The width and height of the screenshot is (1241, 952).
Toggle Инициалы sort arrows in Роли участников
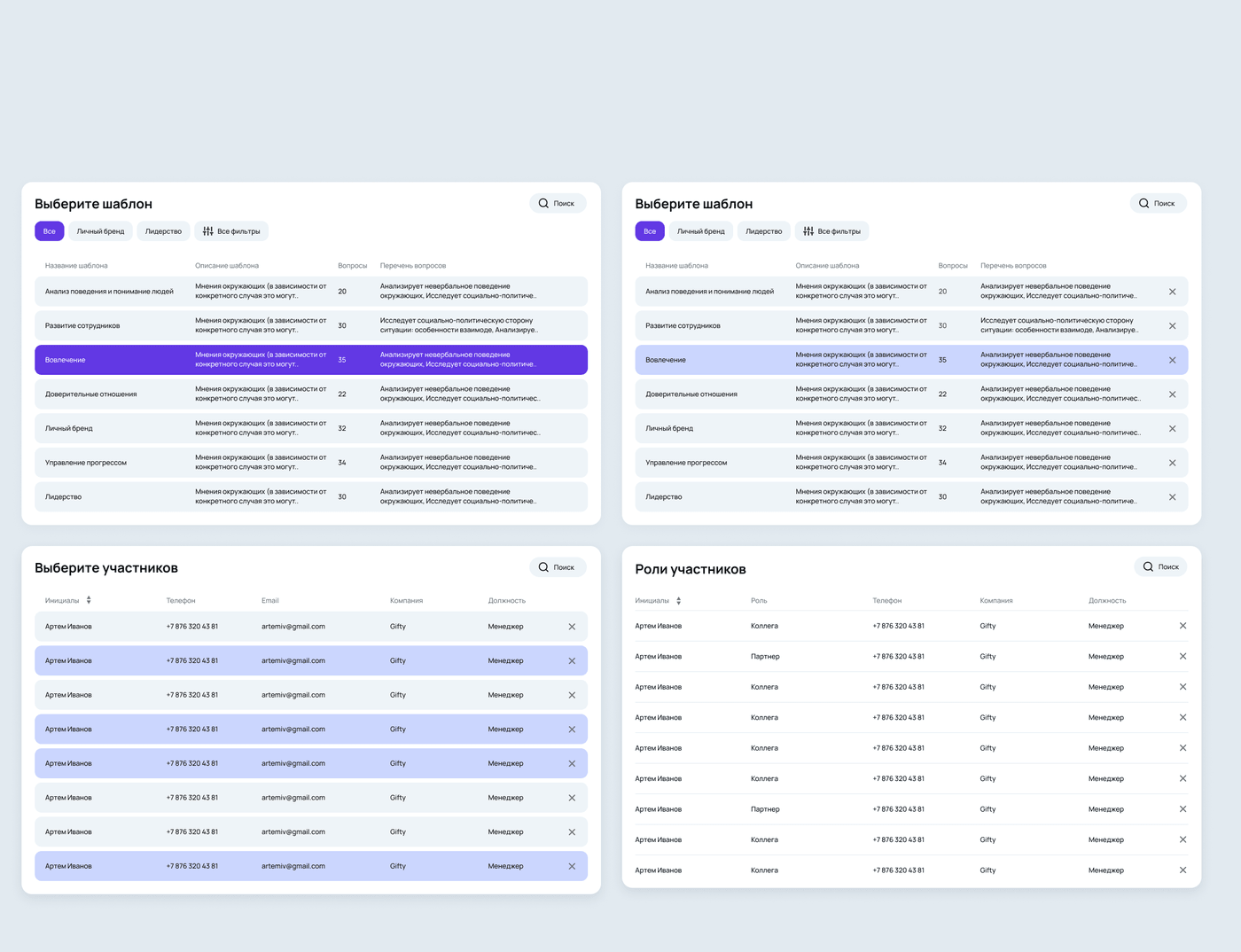(x=679, y=601)
